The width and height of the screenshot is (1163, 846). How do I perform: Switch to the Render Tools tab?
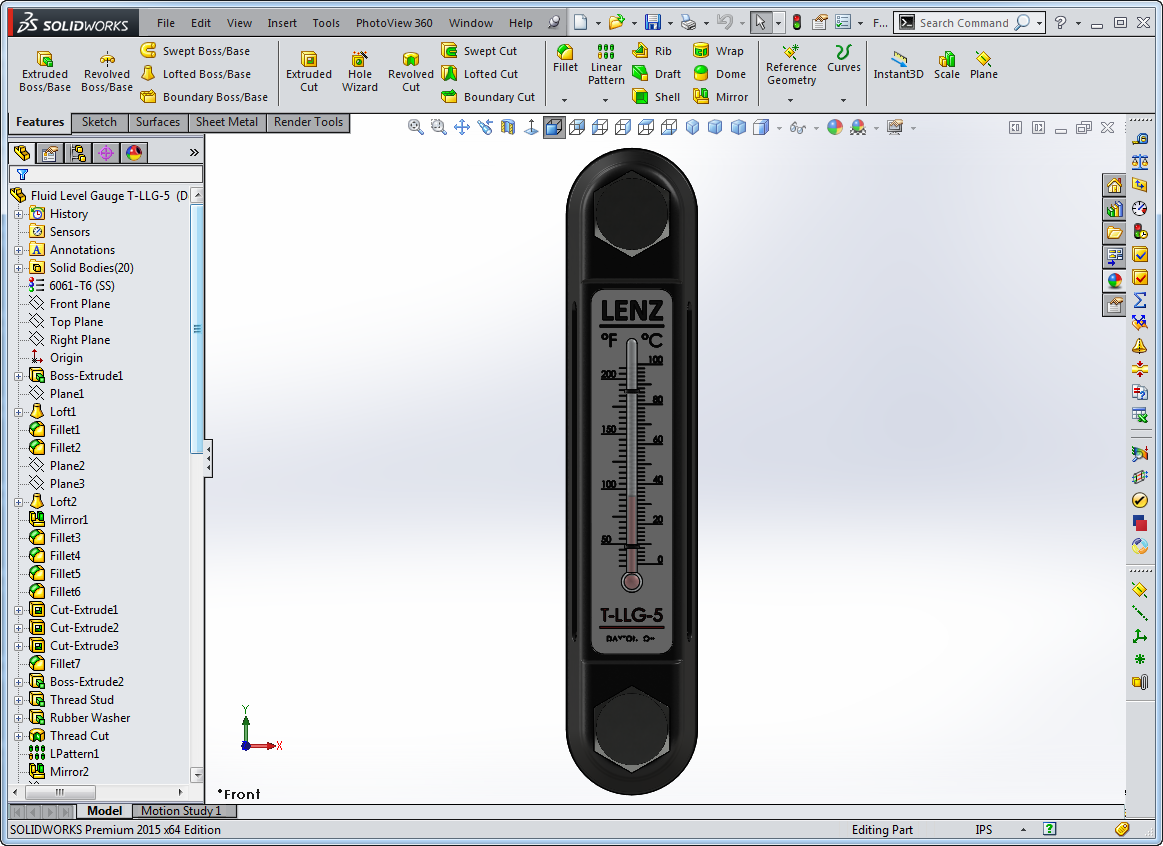(x=309, y=122)
